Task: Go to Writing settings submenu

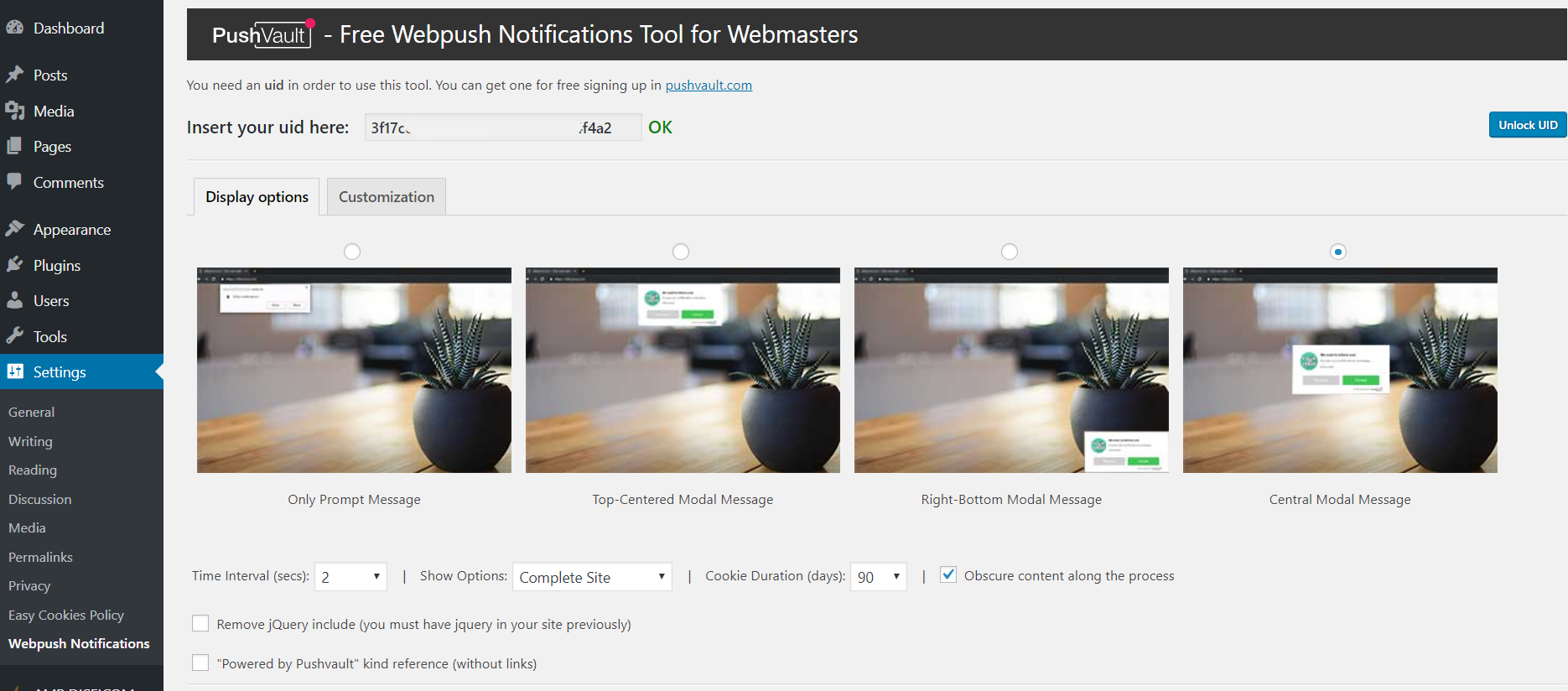Action: 30,441
